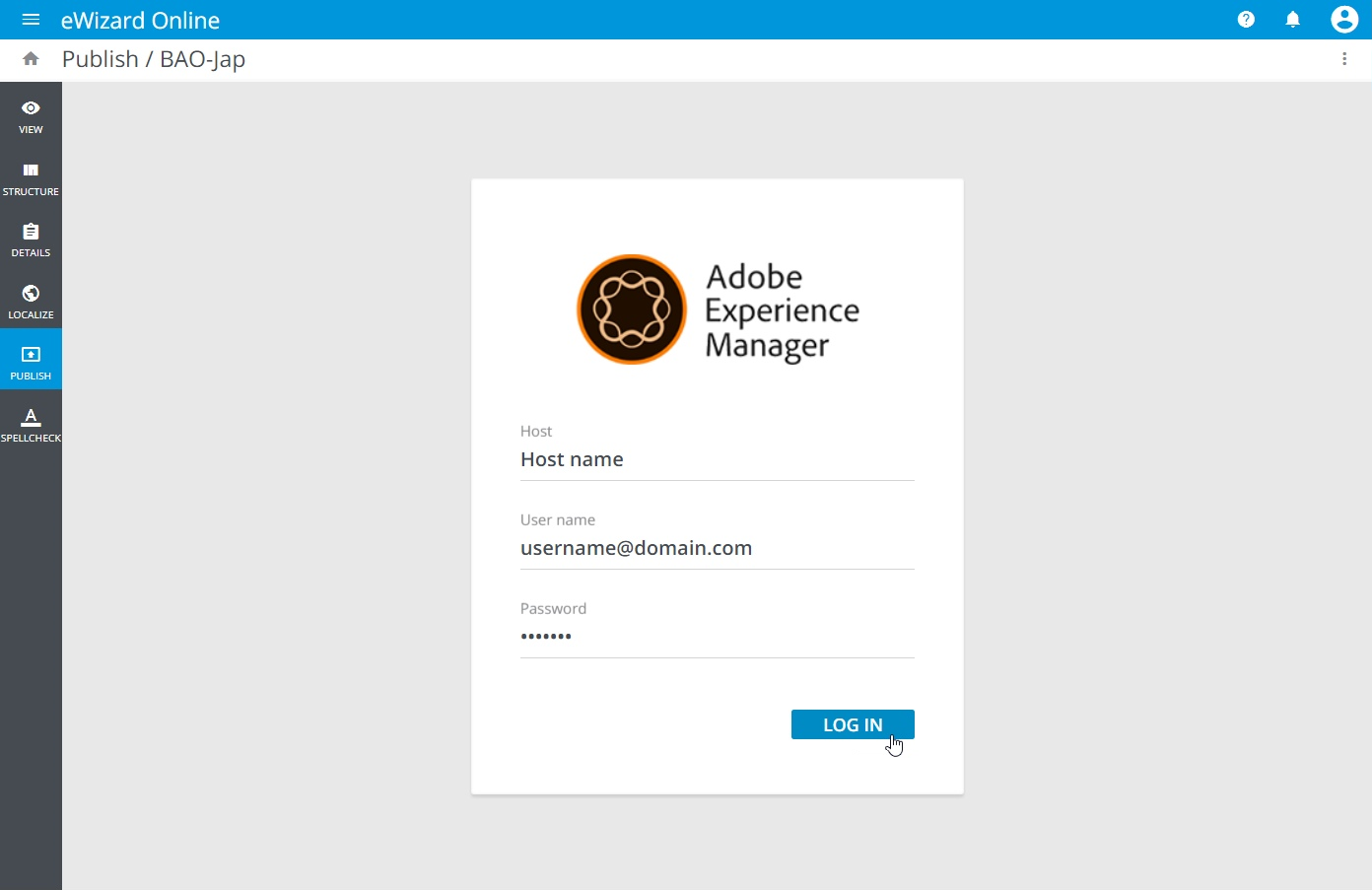1372x890 pixels.
Task: Click the Password input field
Action: 717,637
